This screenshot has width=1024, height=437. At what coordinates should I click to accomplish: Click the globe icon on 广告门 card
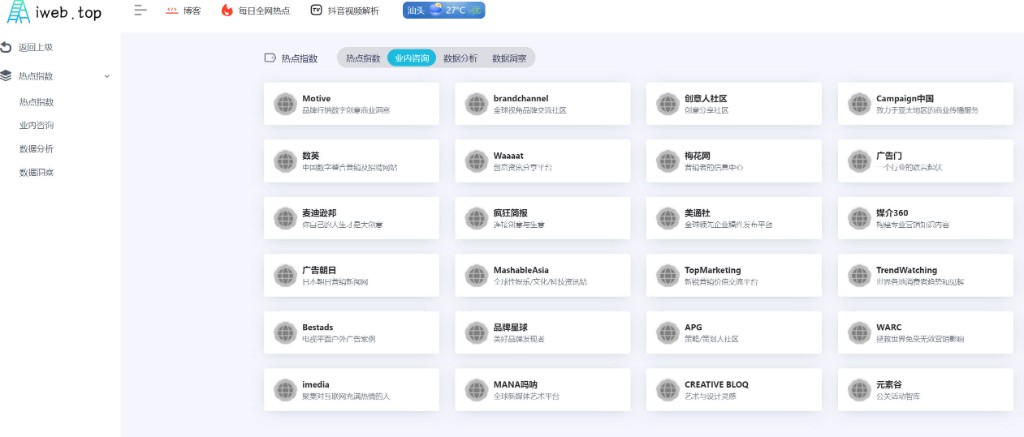pos(859,161)
